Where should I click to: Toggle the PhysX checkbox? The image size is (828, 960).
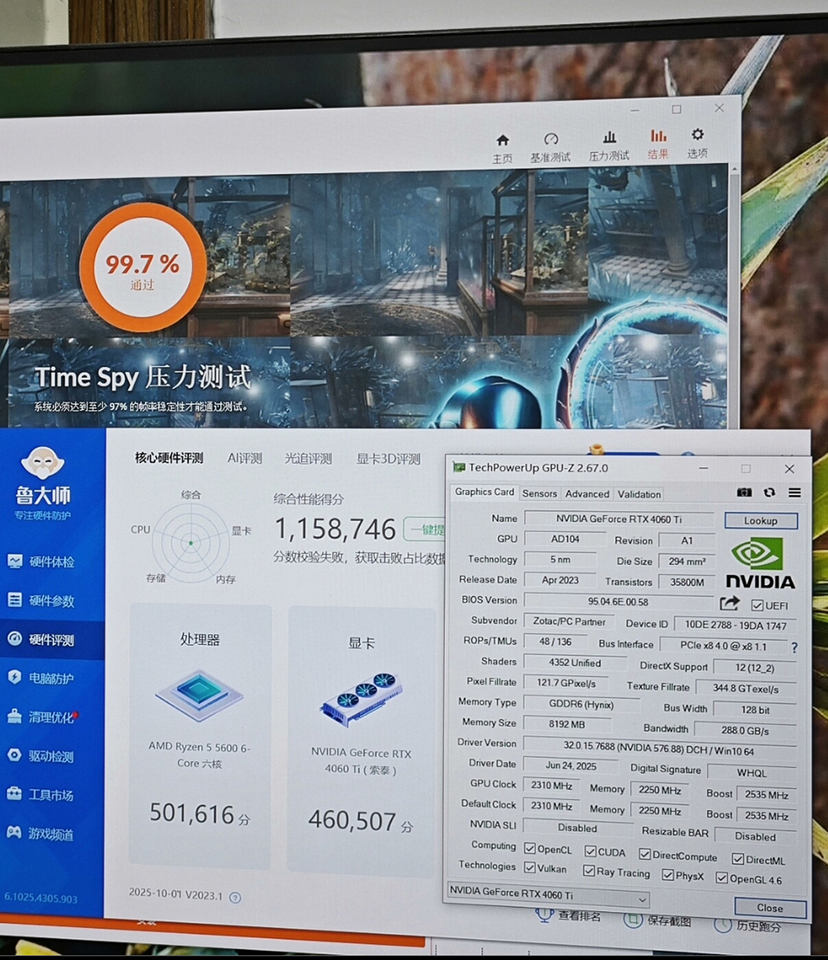[668, 875]
